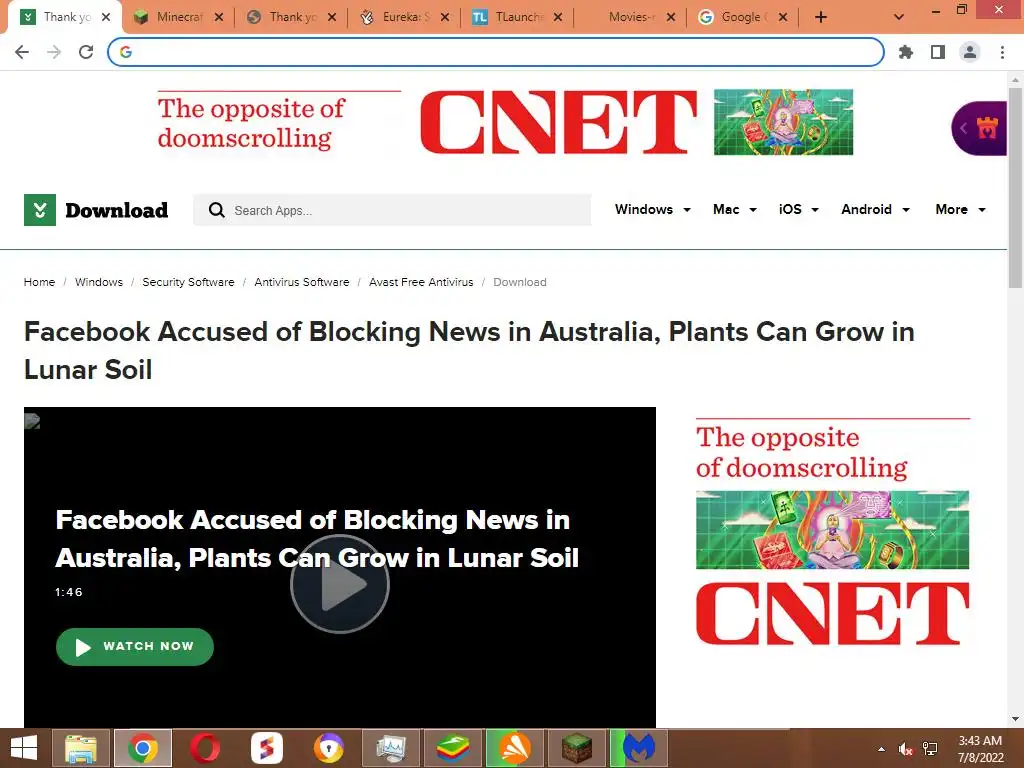Click the Search Apps input field
The image size is (1024, 768).
pos(392,210)
